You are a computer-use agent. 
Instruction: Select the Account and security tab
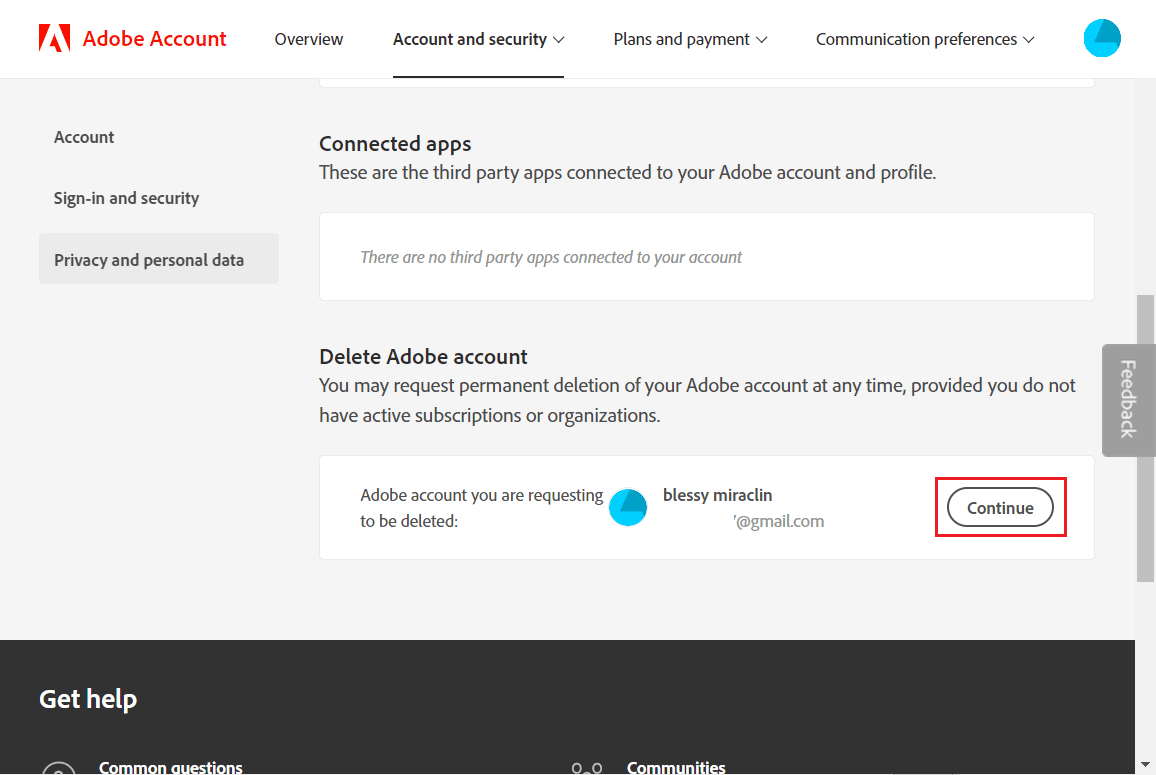point(470,39)
